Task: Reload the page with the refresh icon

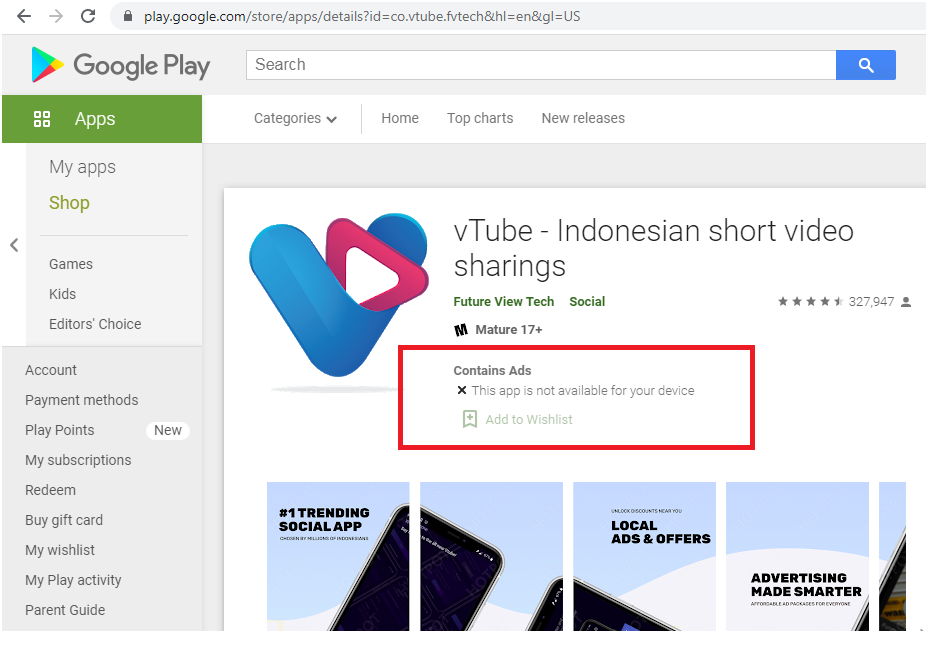Action: coord(88,16)
